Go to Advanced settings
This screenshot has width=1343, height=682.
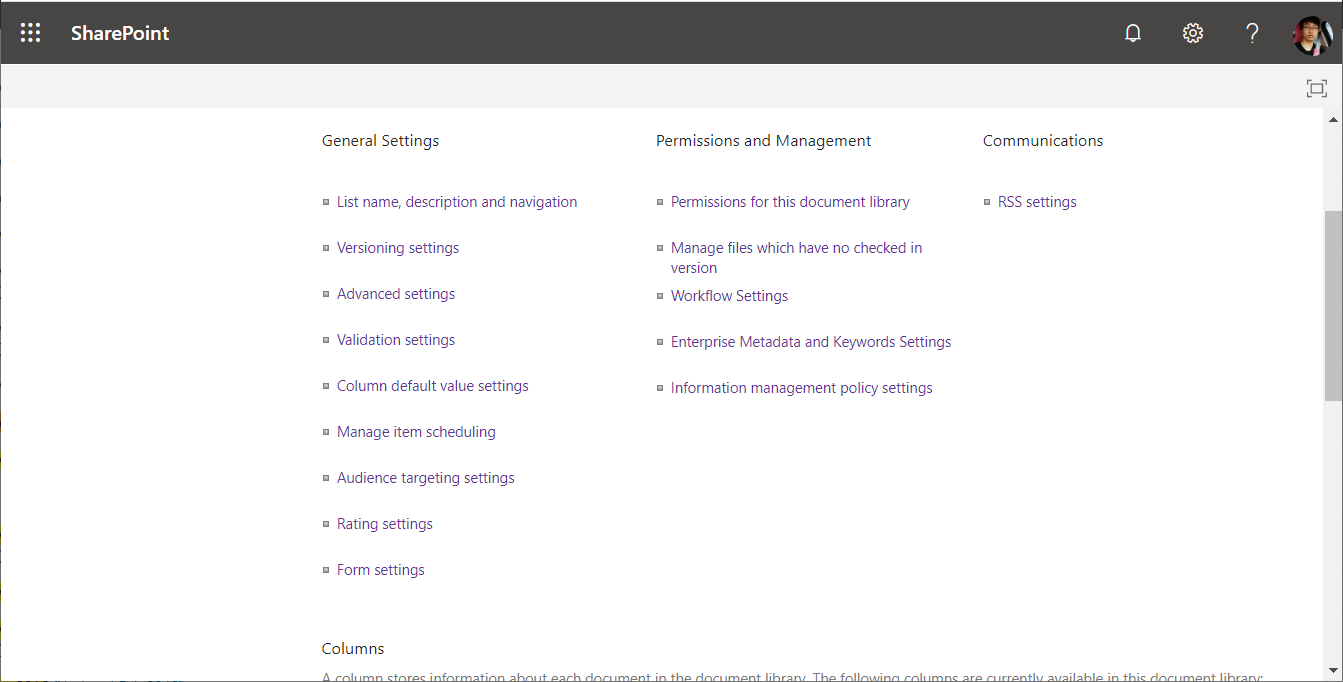[396, 294]
